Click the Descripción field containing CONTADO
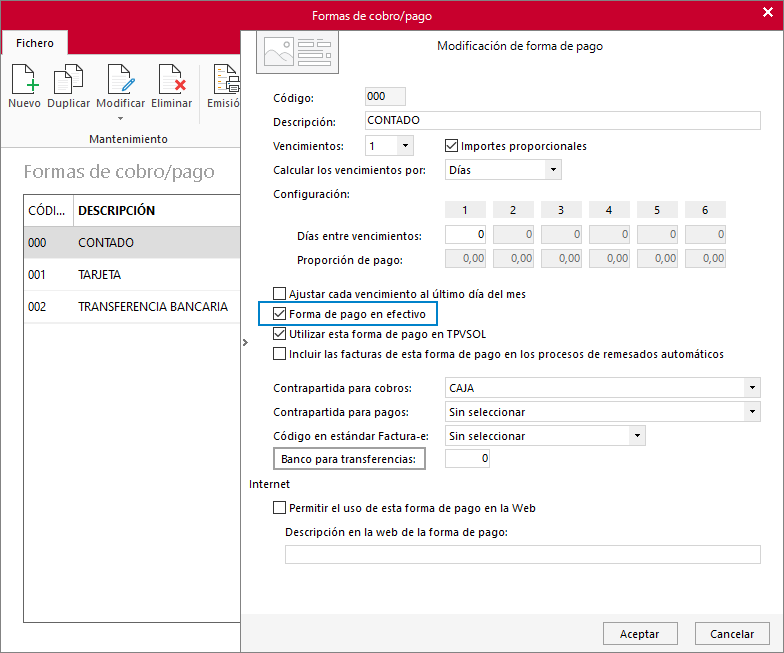Viewport: 784px width, 653px height. (562, 120)
